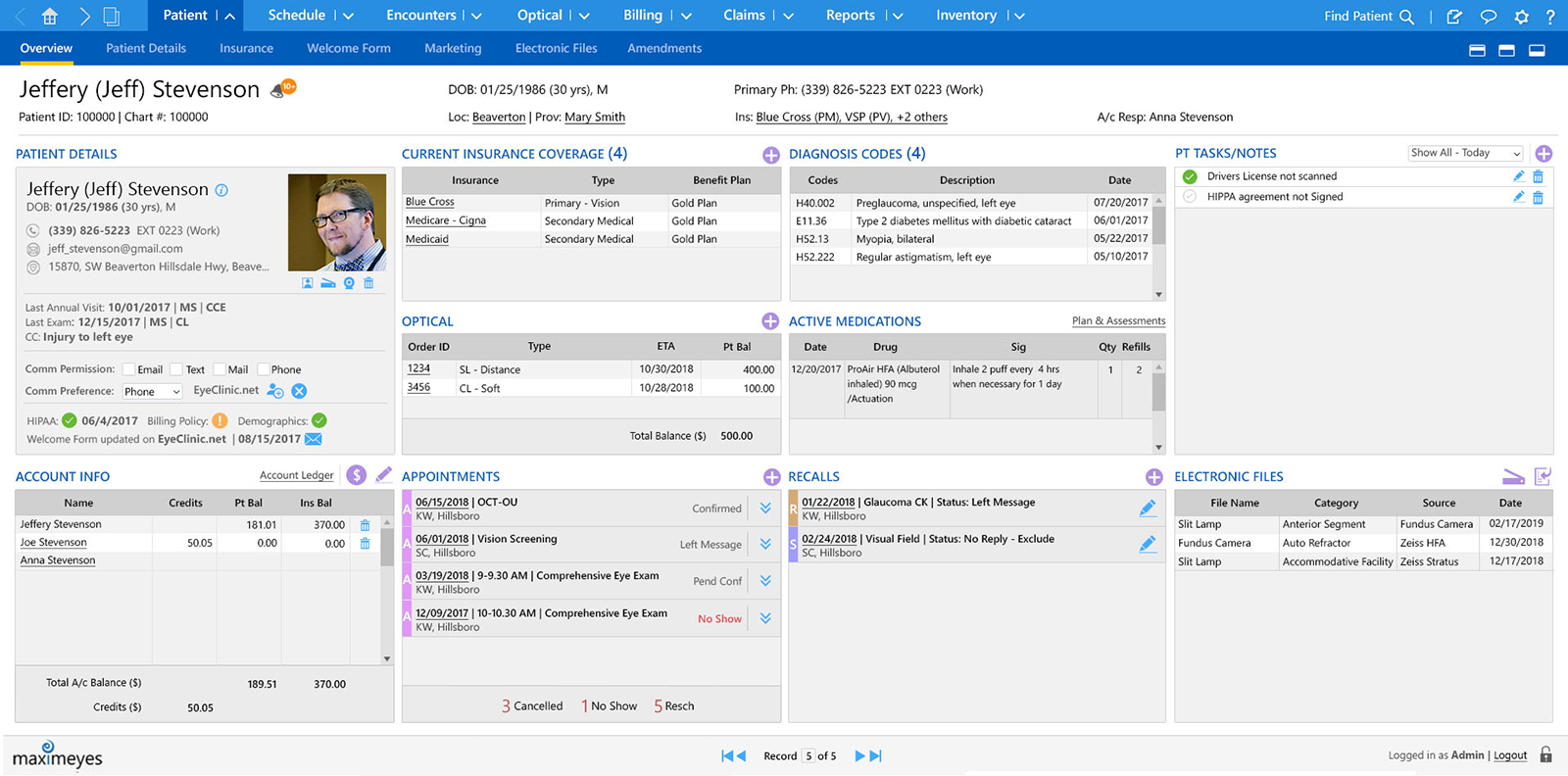1568x776 pixels.
Task: Click the home icon in top bar
Action: (50, 16)
